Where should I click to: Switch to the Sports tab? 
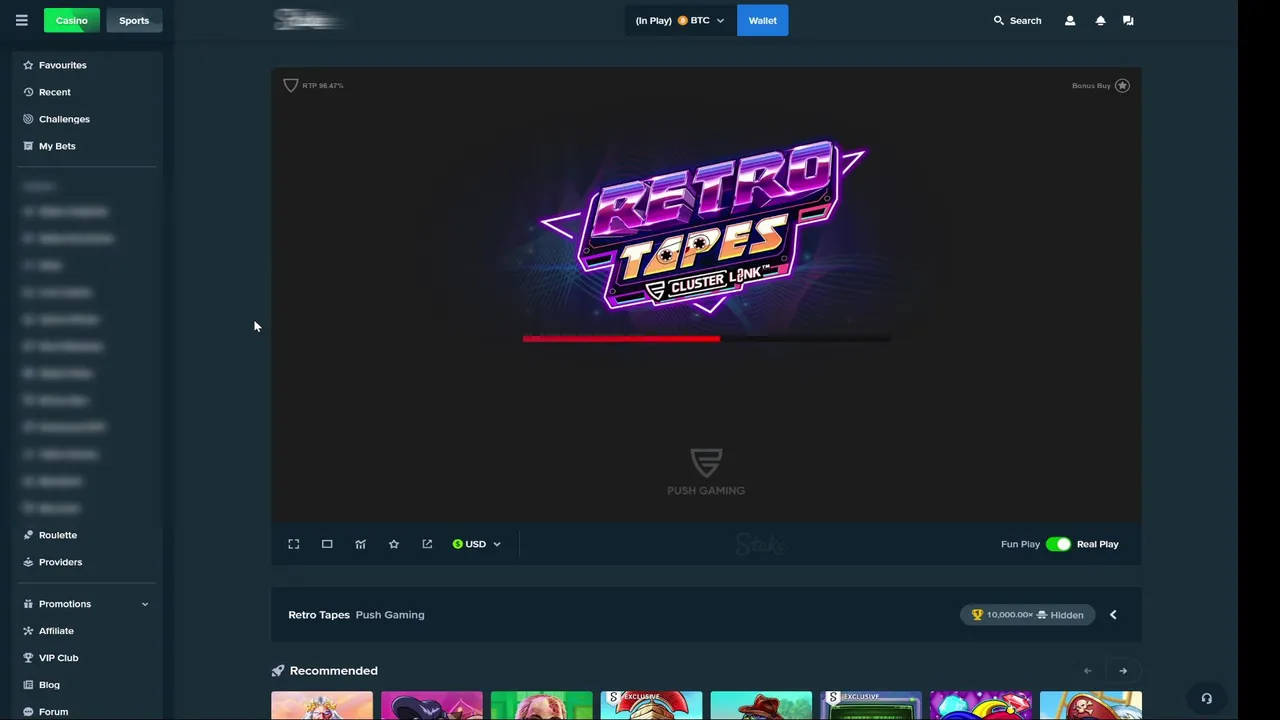coord(134,20)
